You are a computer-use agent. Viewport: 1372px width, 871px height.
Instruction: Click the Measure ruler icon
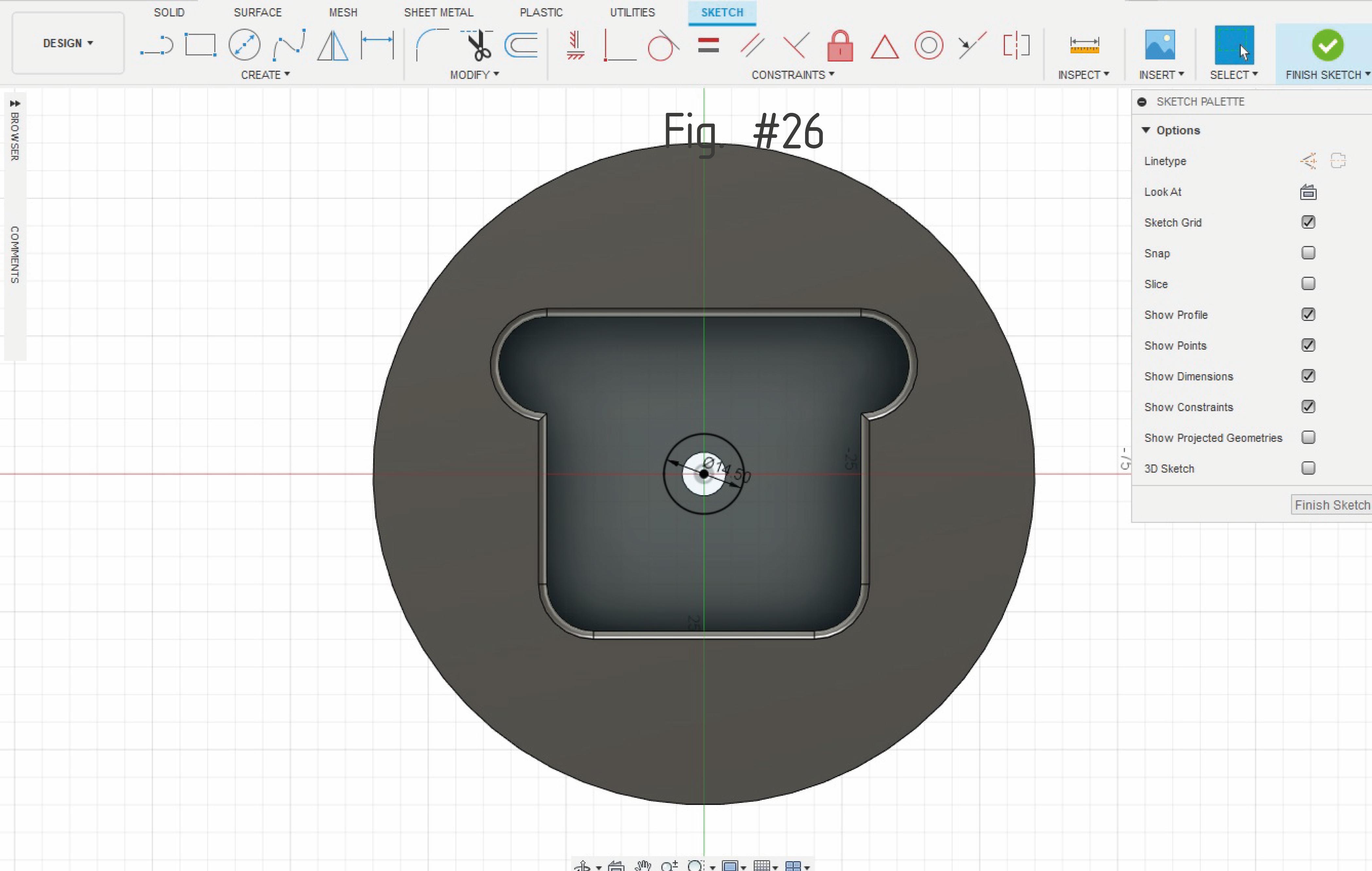click(1084, 45)
